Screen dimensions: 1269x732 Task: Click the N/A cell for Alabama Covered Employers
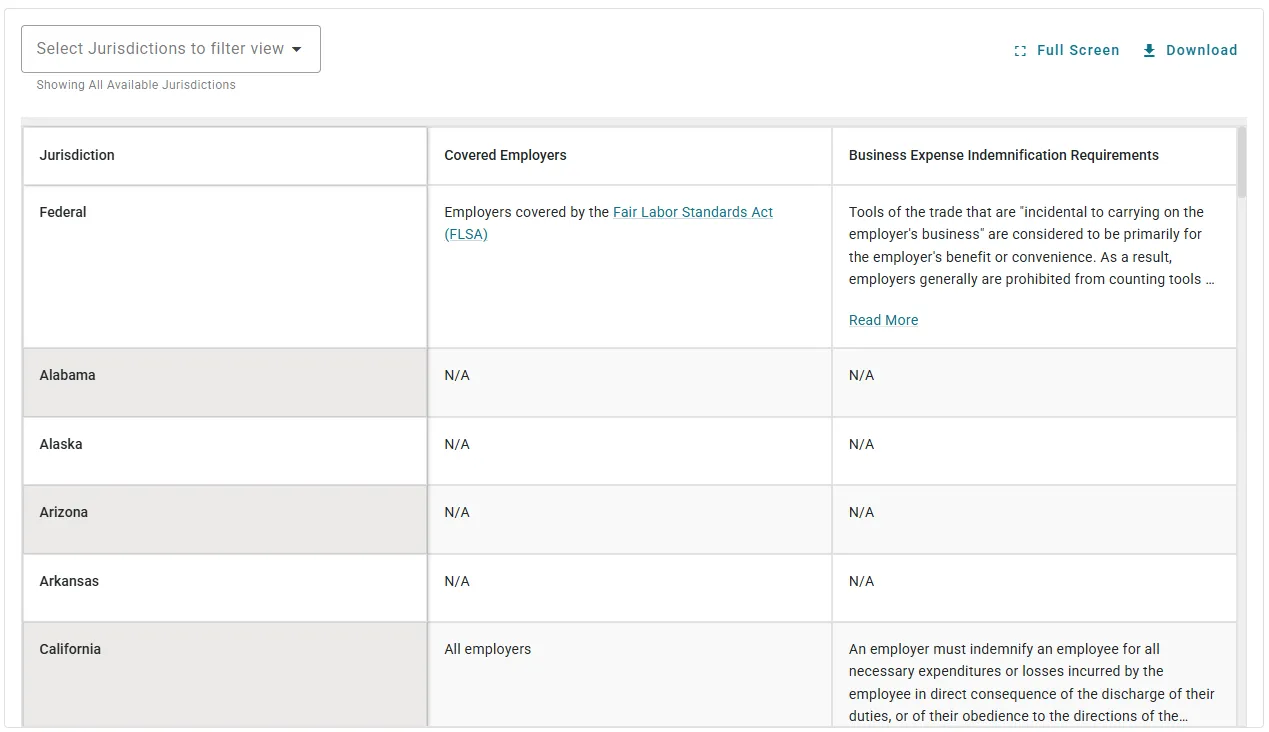(456, 375)
